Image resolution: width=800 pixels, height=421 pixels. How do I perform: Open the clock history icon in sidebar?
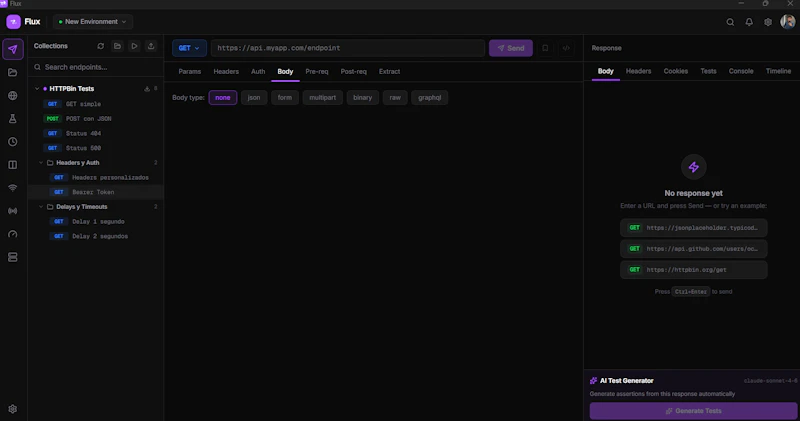coord(13,142)
